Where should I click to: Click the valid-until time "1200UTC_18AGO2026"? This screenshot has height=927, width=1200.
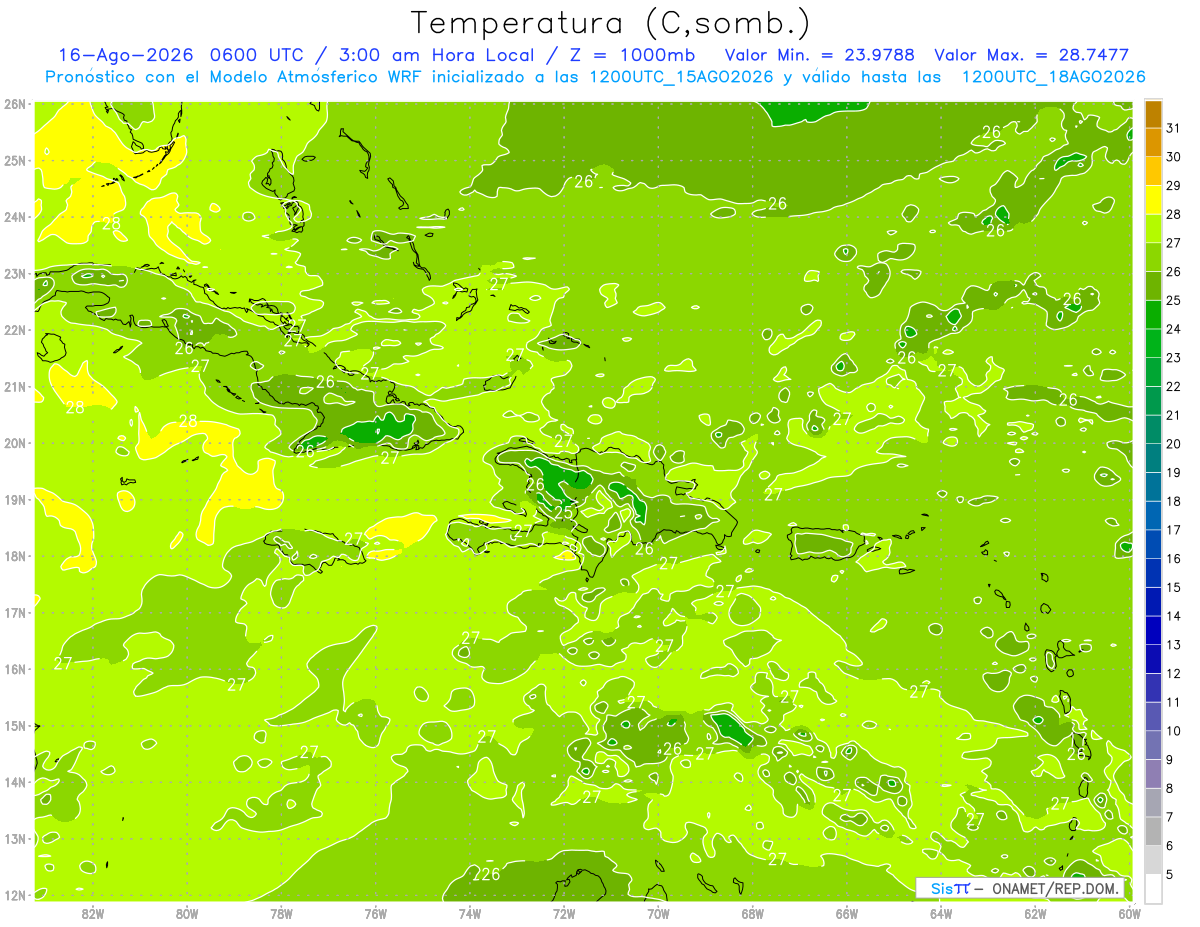click(x=1053, y=77)
